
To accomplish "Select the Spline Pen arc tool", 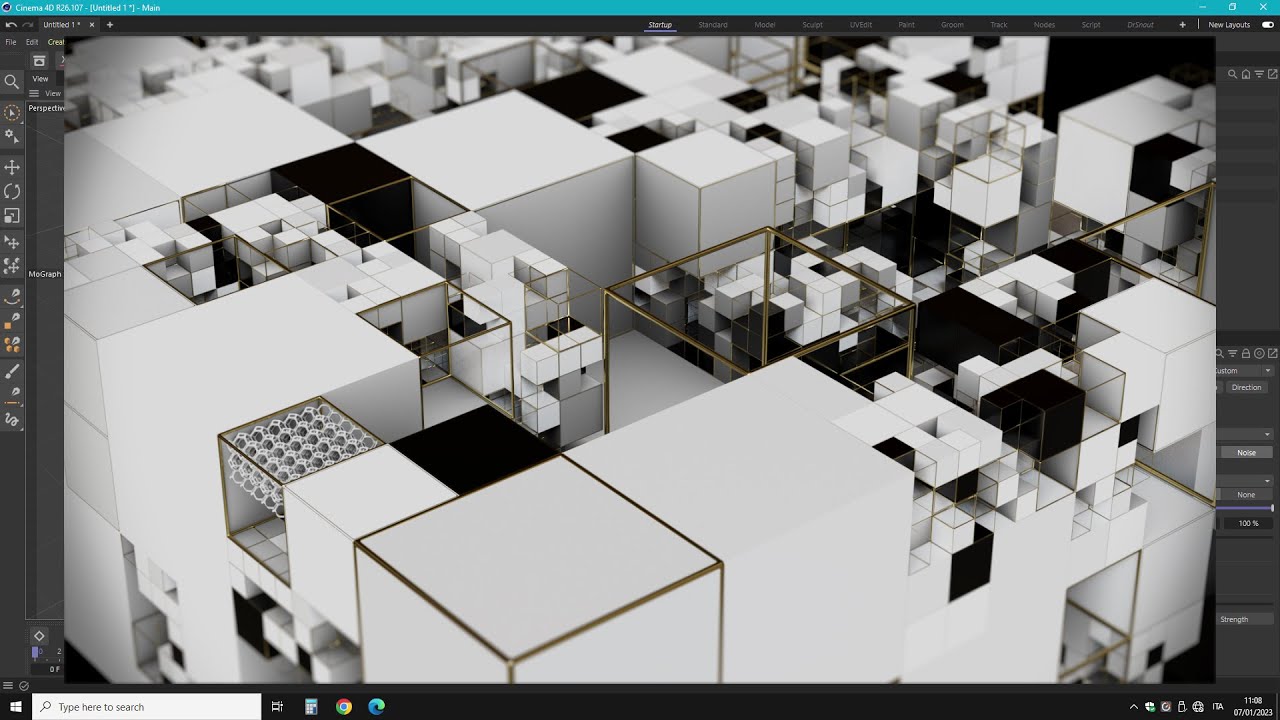I will pos(12,296).
